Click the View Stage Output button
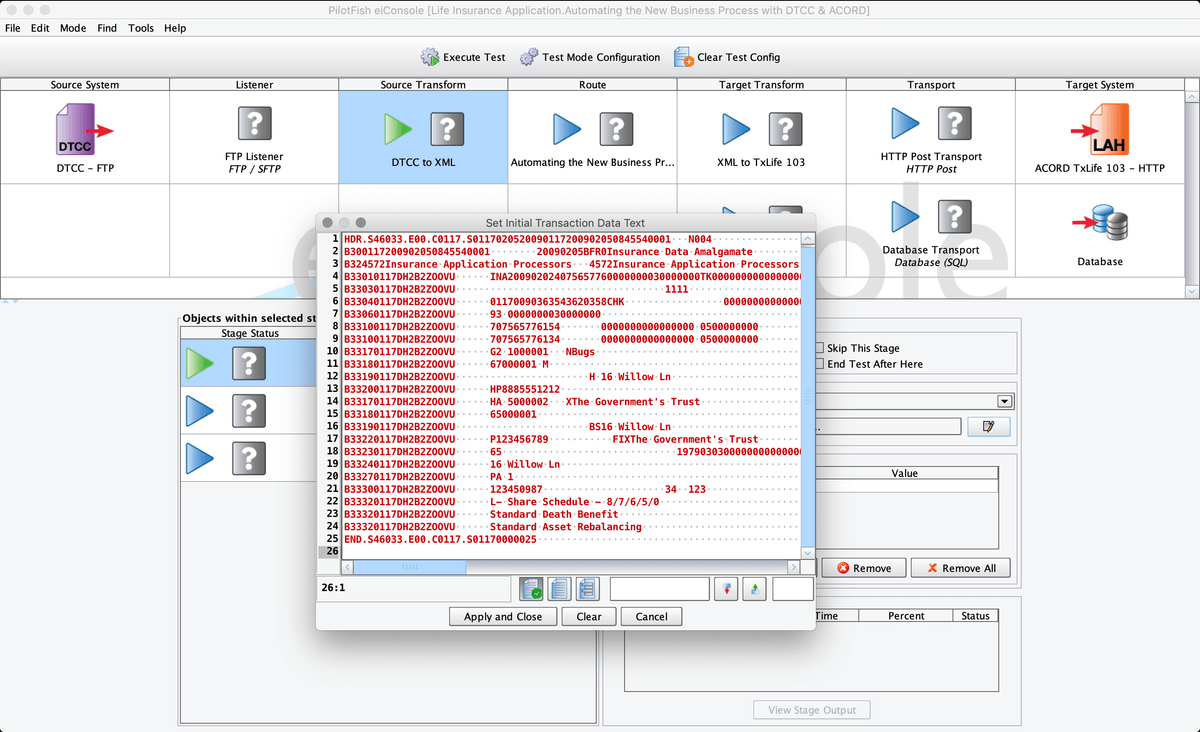Viewport: 1200px width, 732px height. 812,710
